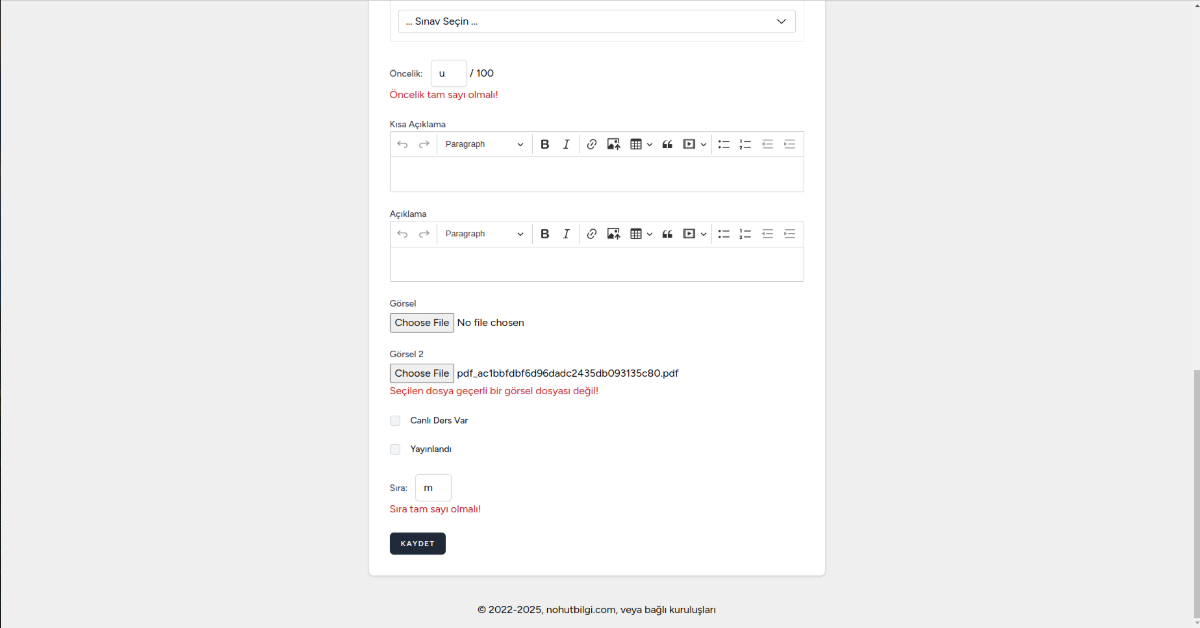Increase indent in Açıklama editor toolbar
Screen dimensions: 1200x628
(x=789, y=234)
